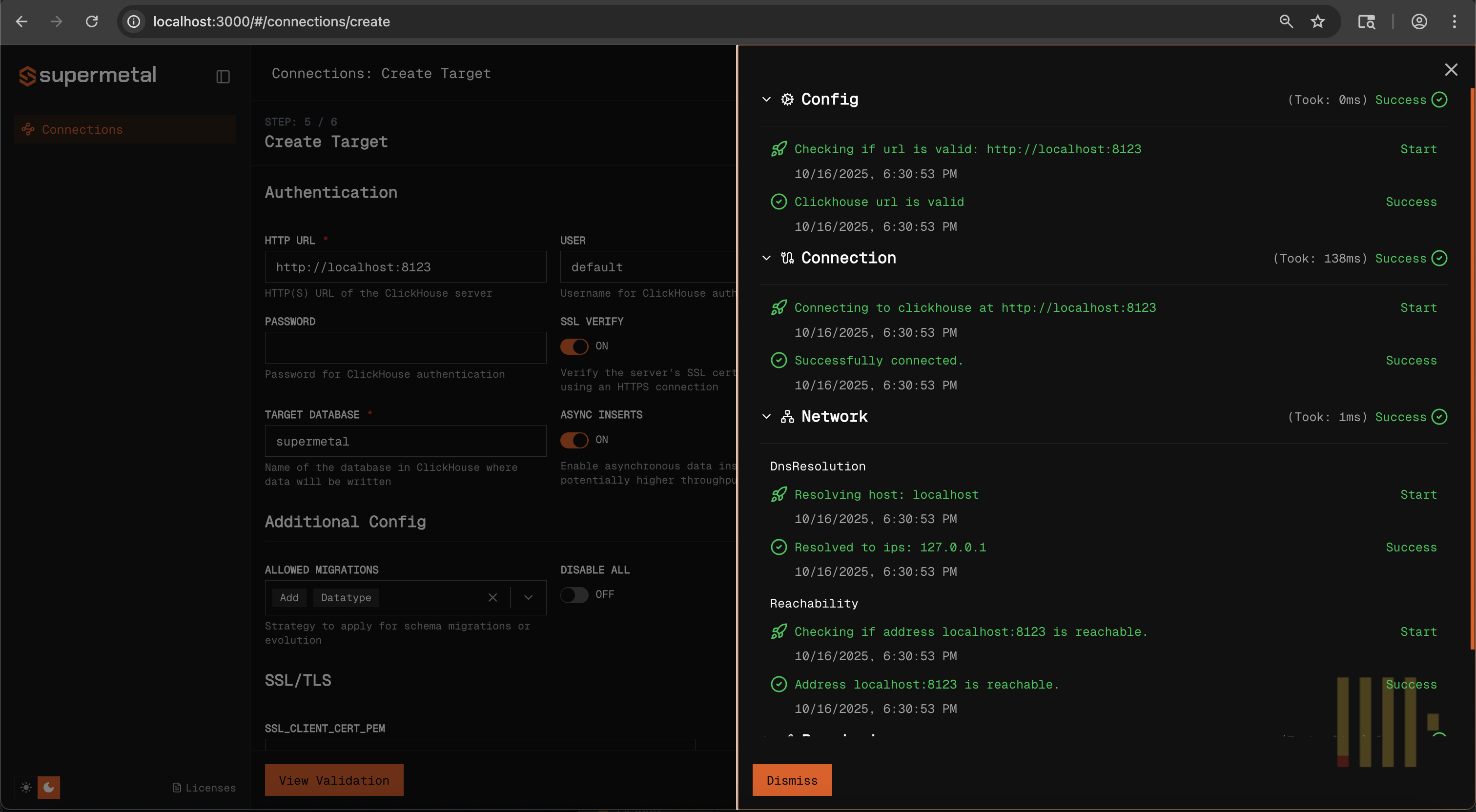The image size is (1476, 812).
Task: Click inside the Target Database field
Action: (x=405, y=441)
